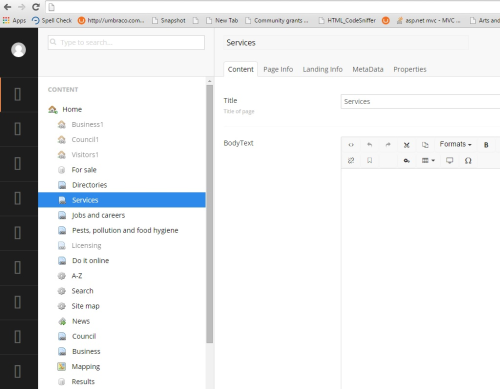The width and height of the screenshot is (500, 389).
Task: Select the Visitors1 tree node
Action: (x=85, y=155)
